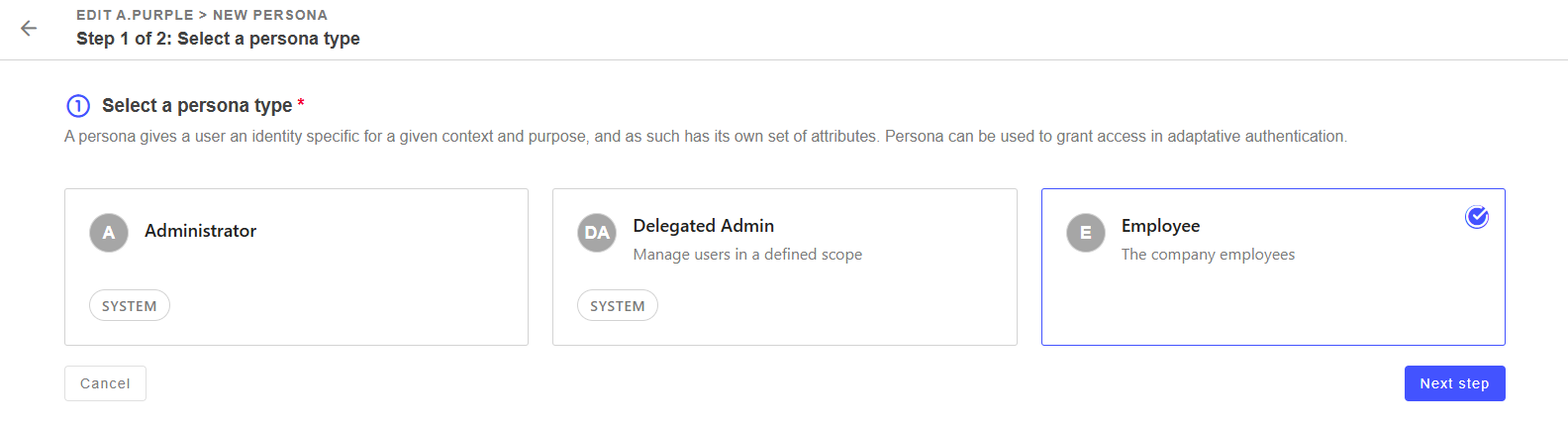Click the blue checkmark on Employee card
Screen dimensions: 1568x429
[x=1476, y=217]
